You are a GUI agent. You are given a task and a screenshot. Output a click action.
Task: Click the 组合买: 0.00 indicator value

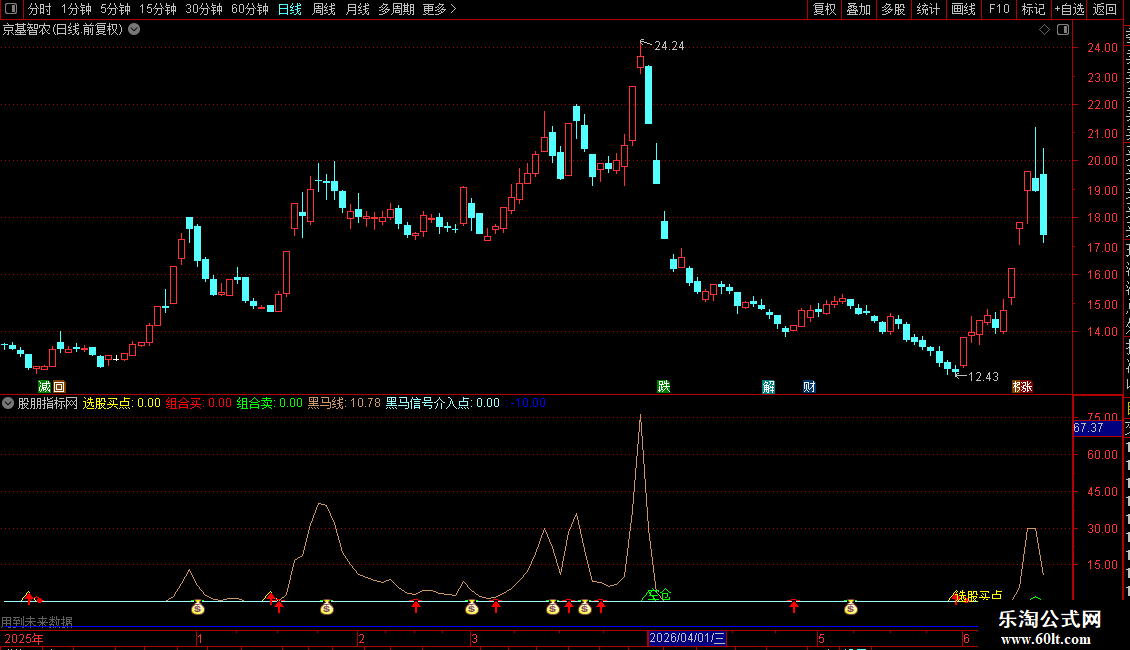click(199, 404)
